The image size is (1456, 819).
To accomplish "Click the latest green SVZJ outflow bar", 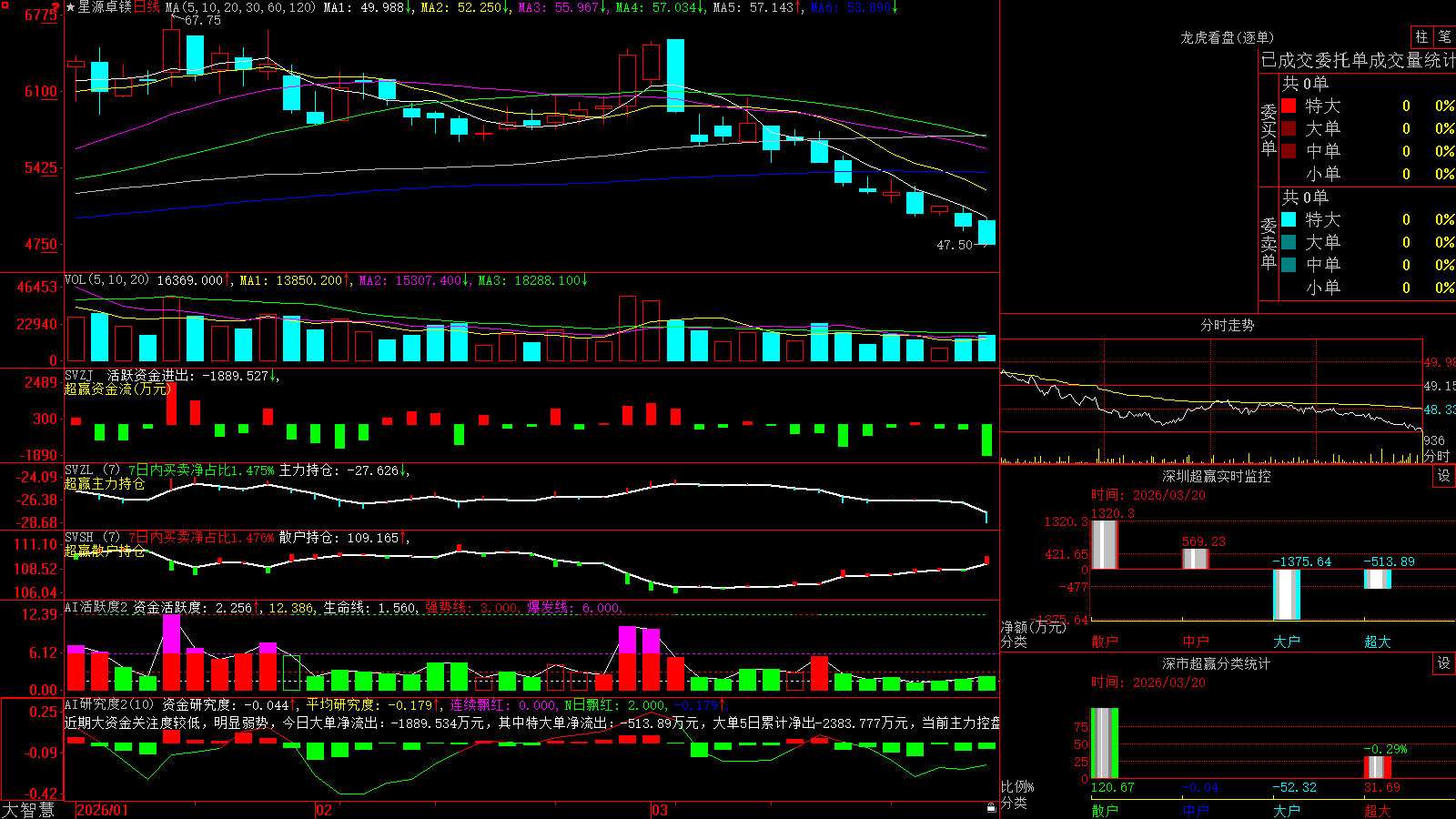I will click(x=986, y=440).
